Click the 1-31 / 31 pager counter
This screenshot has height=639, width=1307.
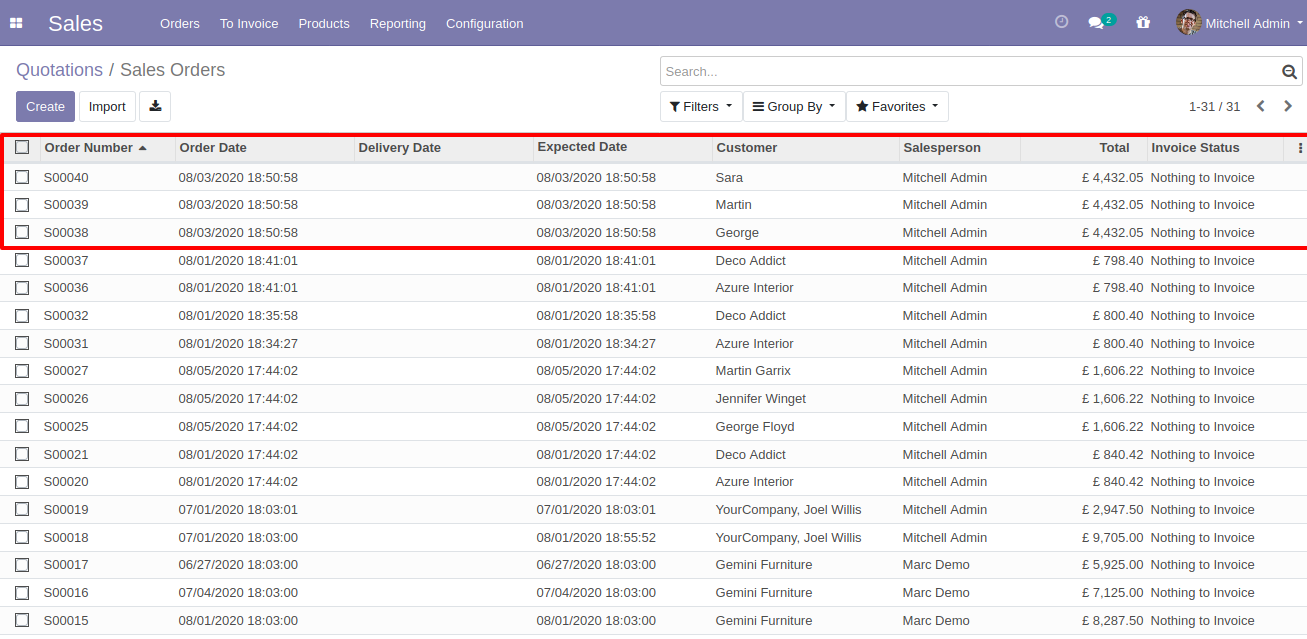click(x=1214, y=106)
